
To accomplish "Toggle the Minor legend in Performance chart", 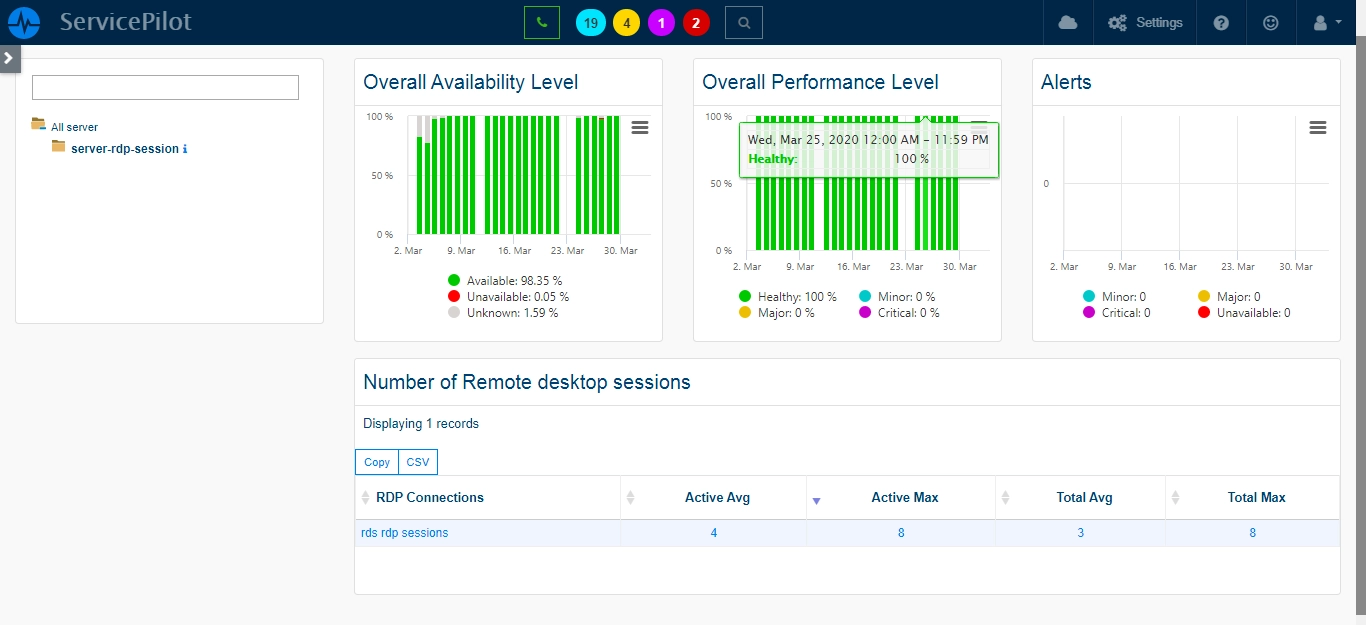I will [x=897, y=296].
